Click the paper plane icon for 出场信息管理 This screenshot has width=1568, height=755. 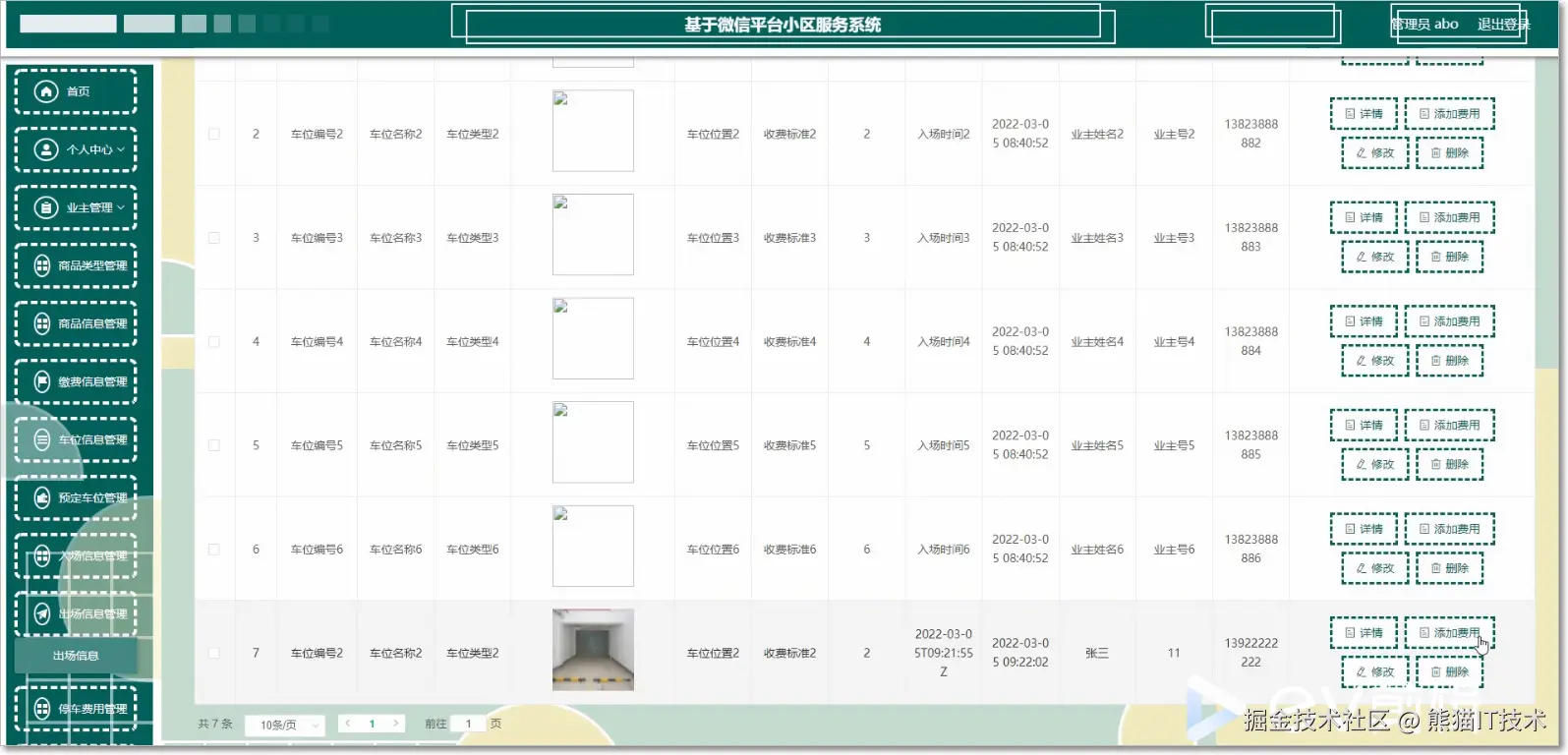tap(42, 613)
